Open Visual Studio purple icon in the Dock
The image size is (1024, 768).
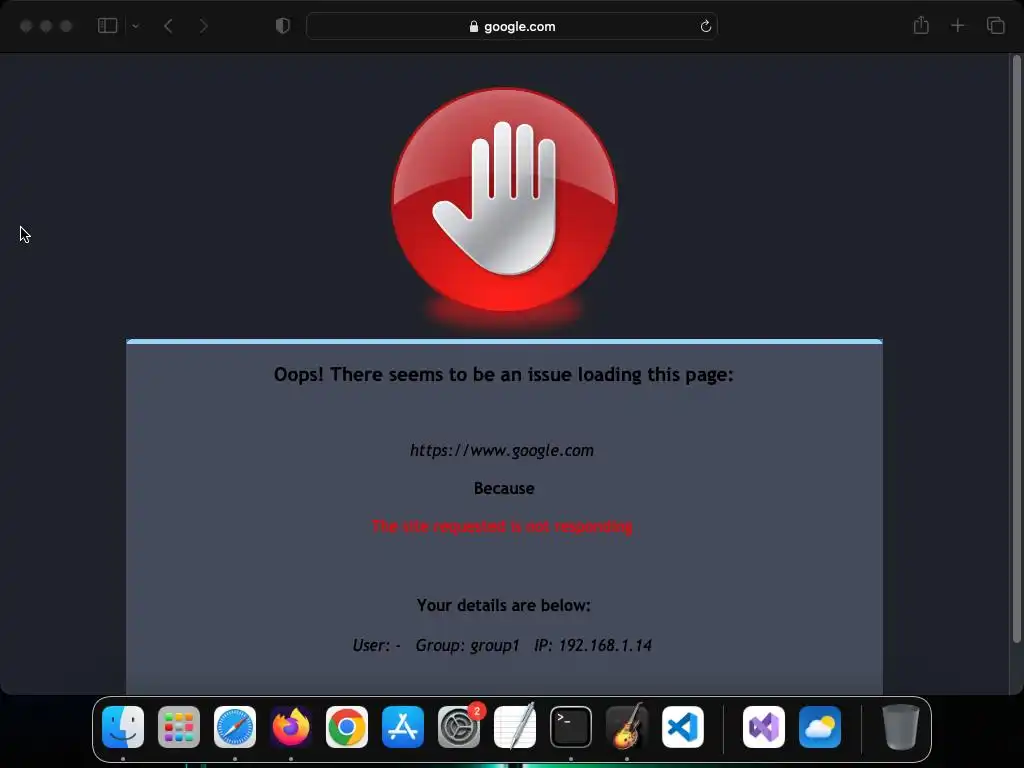[x=764, y=727]
